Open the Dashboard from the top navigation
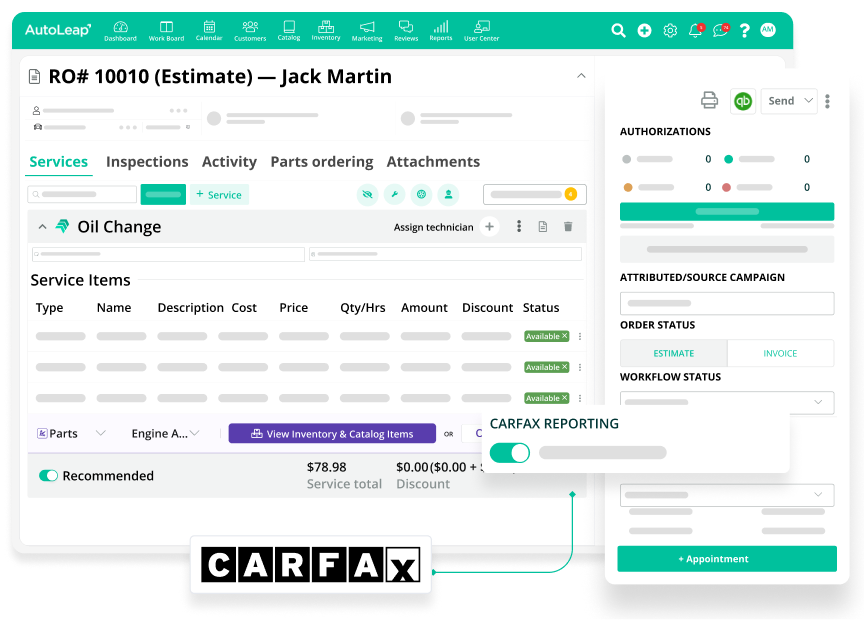This screenshot has height=620, width=864. coord(120,31)
